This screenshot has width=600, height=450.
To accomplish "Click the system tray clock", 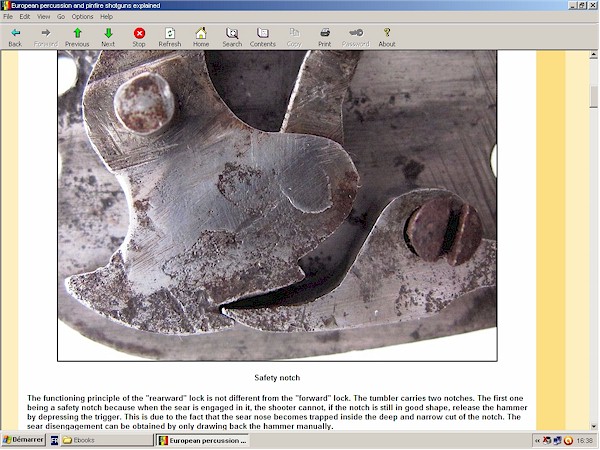I will click(585, 441).
